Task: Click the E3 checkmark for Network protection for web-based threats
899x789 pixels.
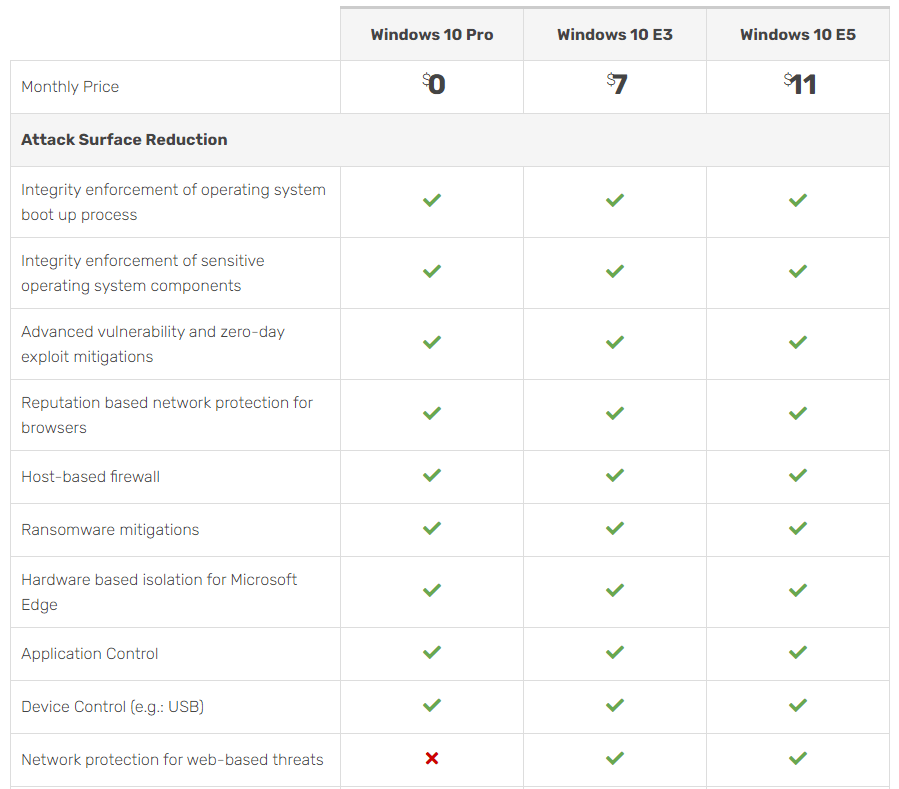Action: coord(615,759)
